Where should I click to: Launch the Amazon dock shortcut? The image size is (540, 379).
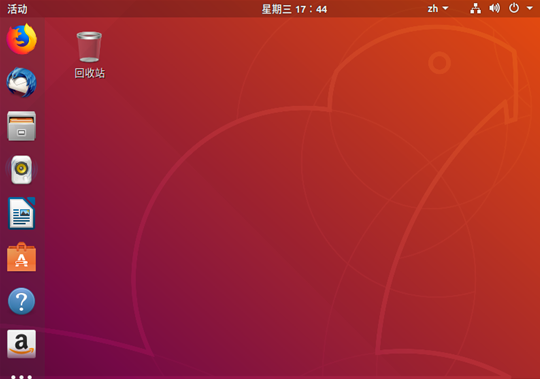(x=21, y=344)
